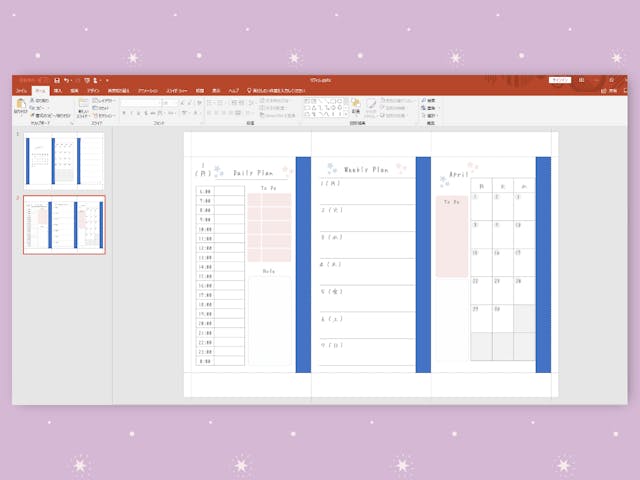This screenshot has height=480, width=640.
Task: Click the Share button at the ribbon's right
Action: pyautogui.click(x=612, y=90)
